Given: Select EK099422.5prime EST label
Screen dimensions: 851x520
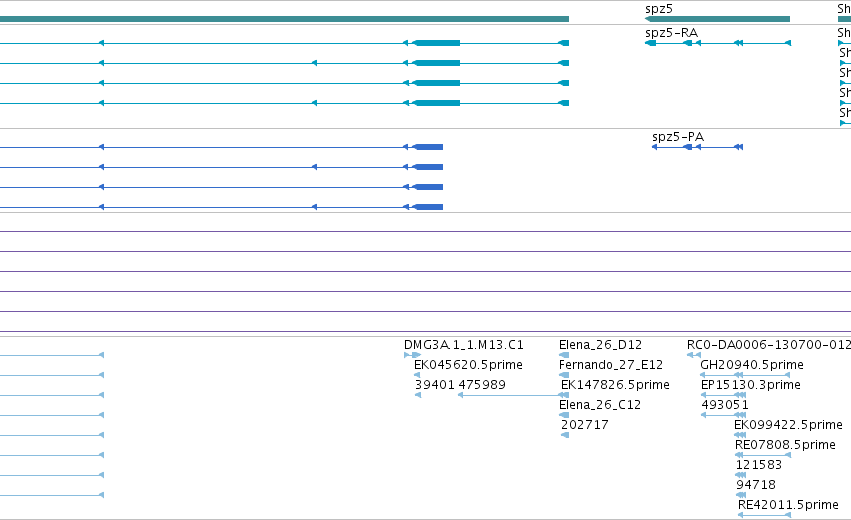Looking at the screenshot, I should 788,425.
